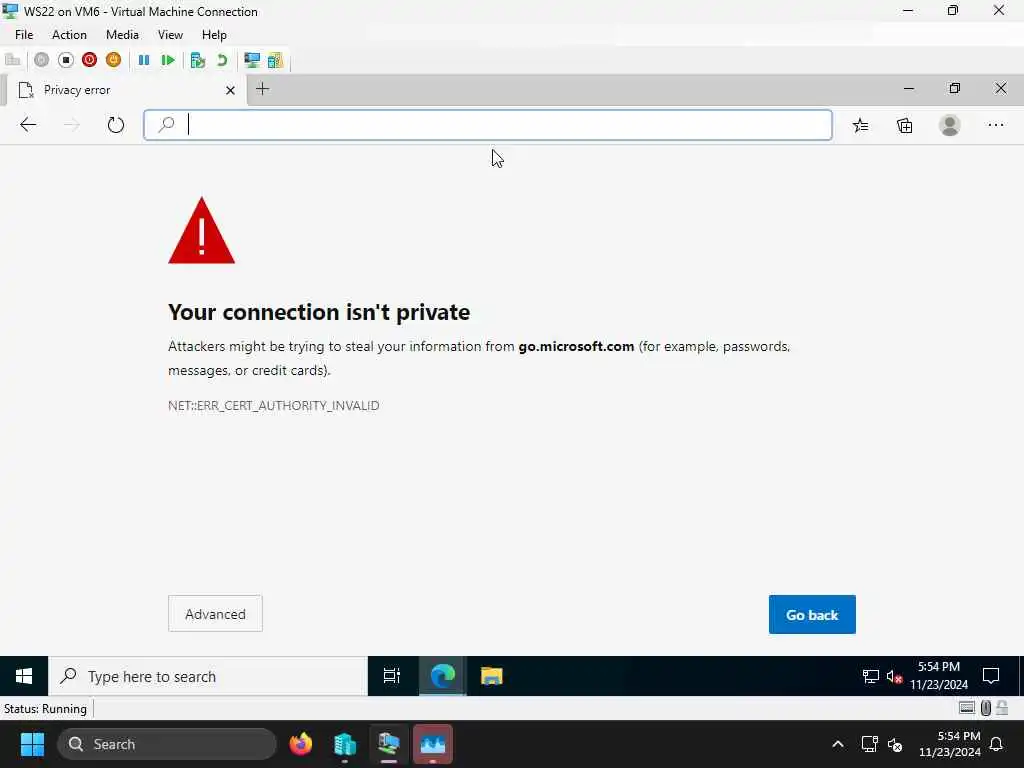Open Edge Settings and more menu
This screenshot has width=1024, height=768.
tap(995, 125)
